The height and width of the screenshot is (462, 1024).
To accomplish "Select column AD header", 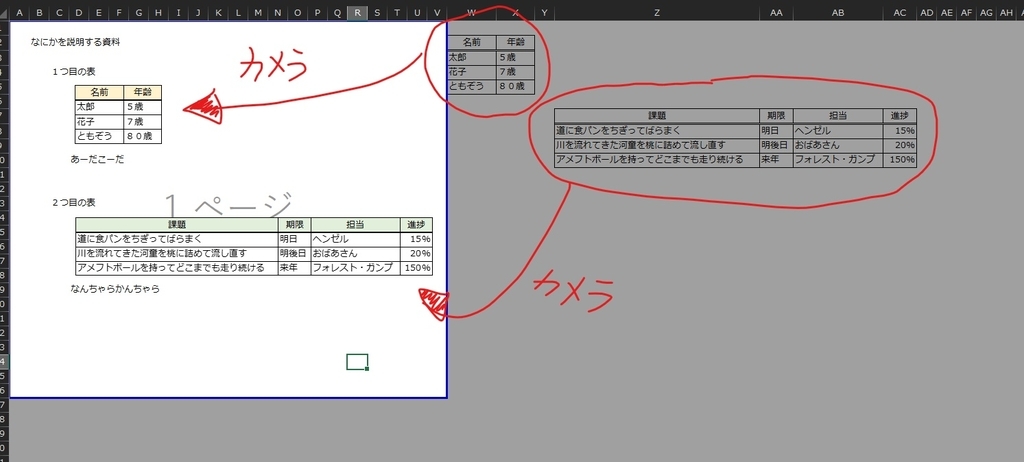I will (x=927, y=12).
